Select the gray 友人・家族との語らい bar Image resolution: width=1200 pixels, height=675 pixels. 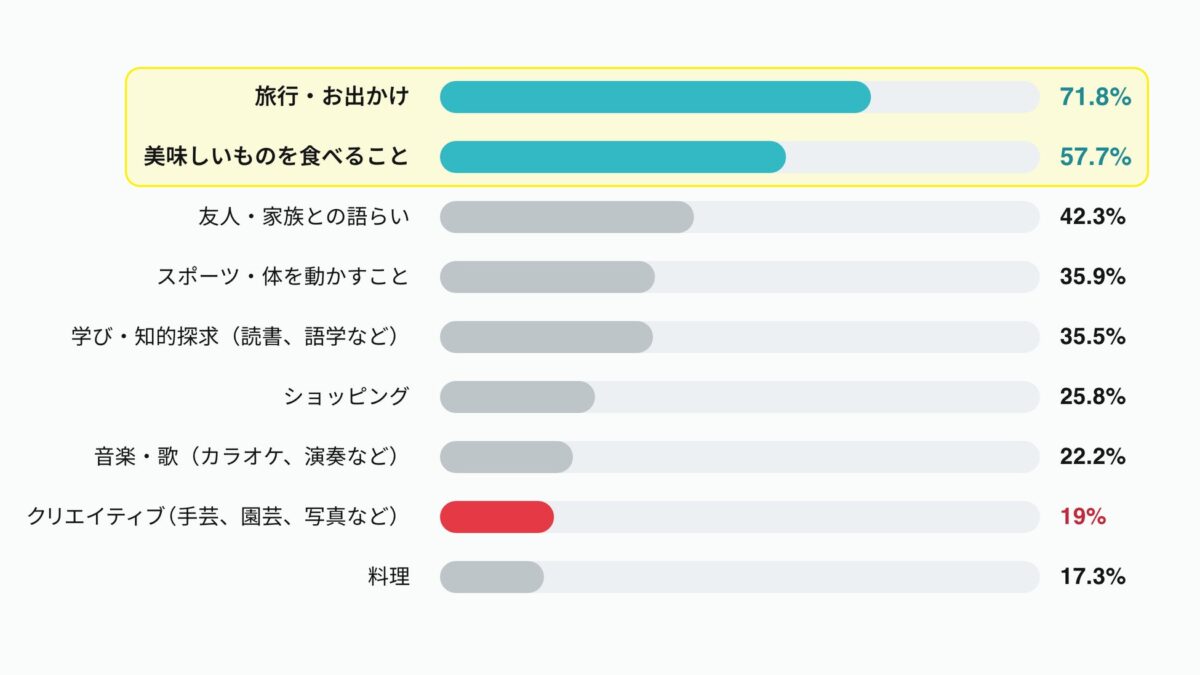(x=566, y=217)
